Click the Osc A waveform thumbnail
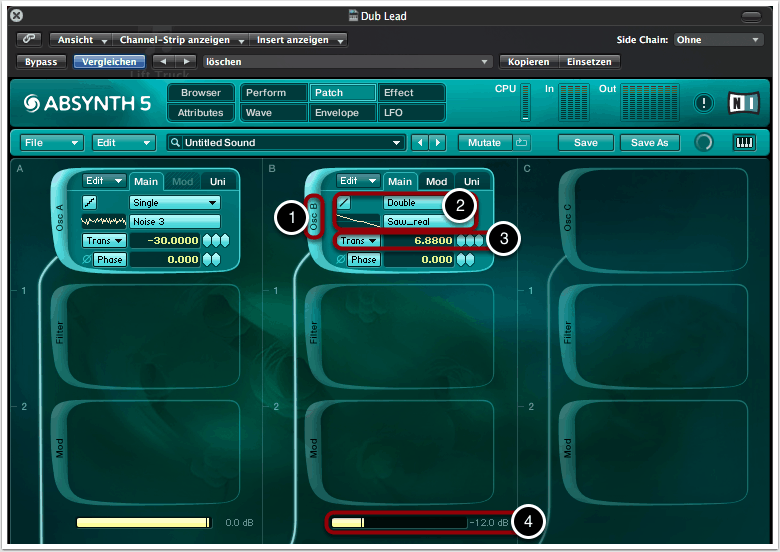The height and width of the screenshot is (552, 780). tap(103, 221)
